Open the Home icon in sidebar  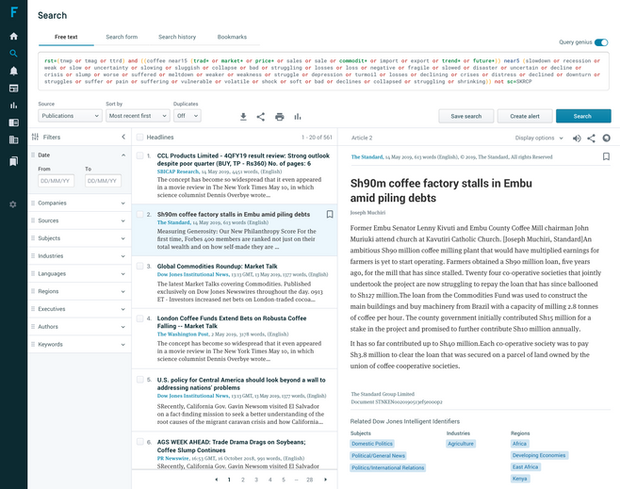[x=13, y=35]
